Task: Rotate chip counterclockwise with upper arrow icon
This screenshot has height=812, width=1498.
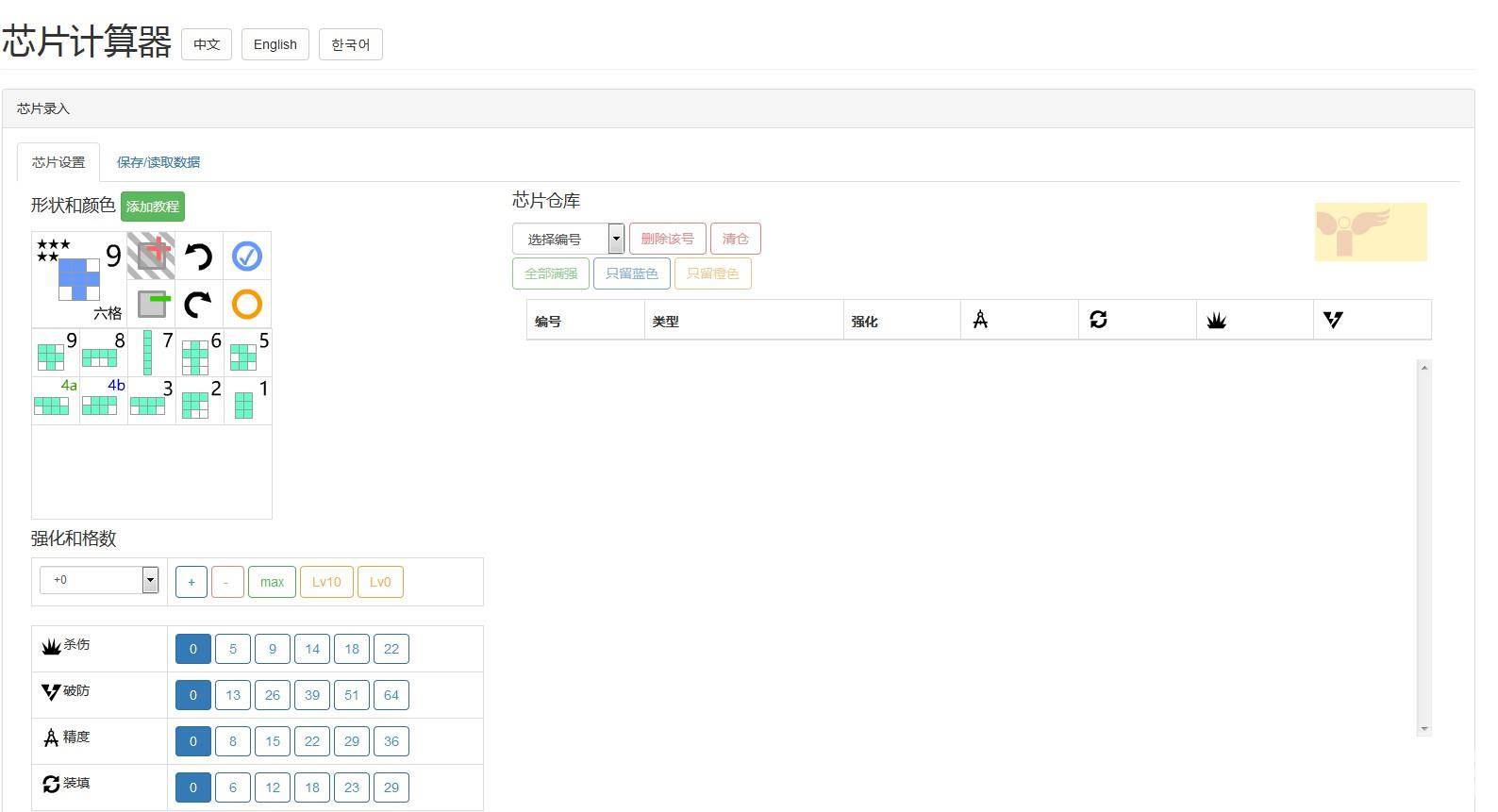Action: [198, 256]
